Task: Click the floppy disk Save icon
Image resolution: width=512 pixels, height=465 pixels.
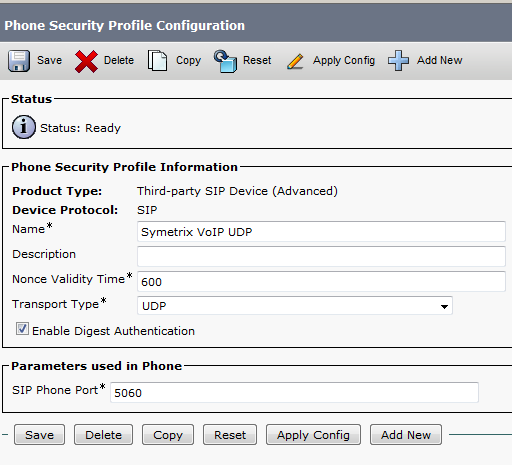Action: 19,61
